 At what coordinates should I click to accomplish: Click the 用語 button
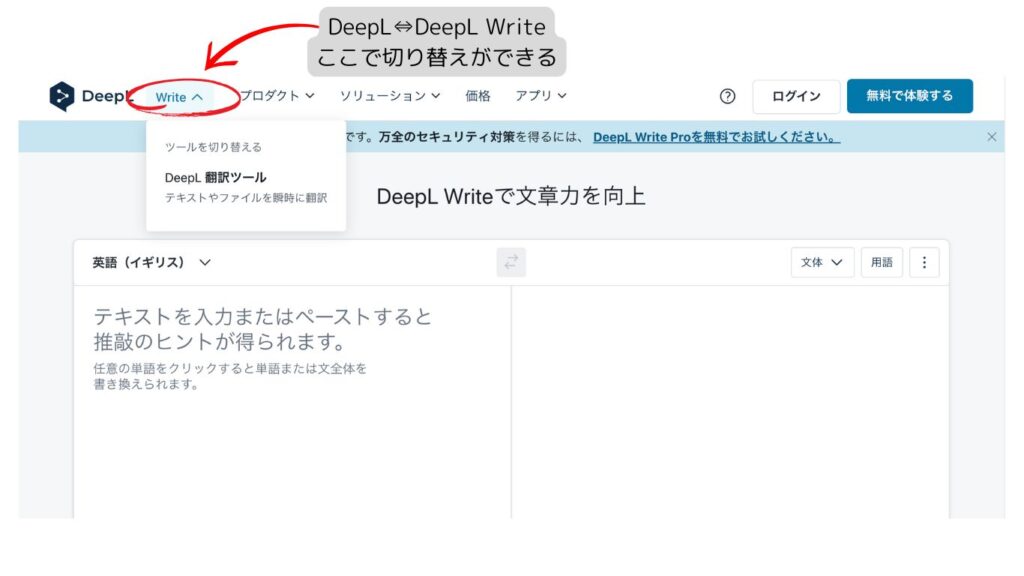(882, 263)
